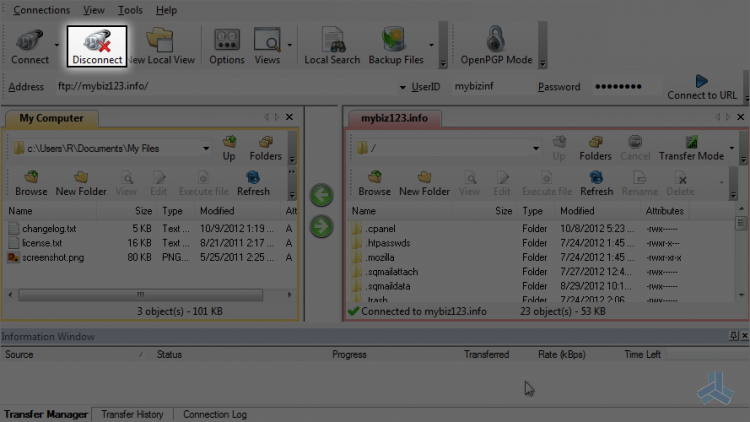Screen dimensions: 750x422
Task: Open Transfer Mode in remote pane
Action: coord(691,148)
